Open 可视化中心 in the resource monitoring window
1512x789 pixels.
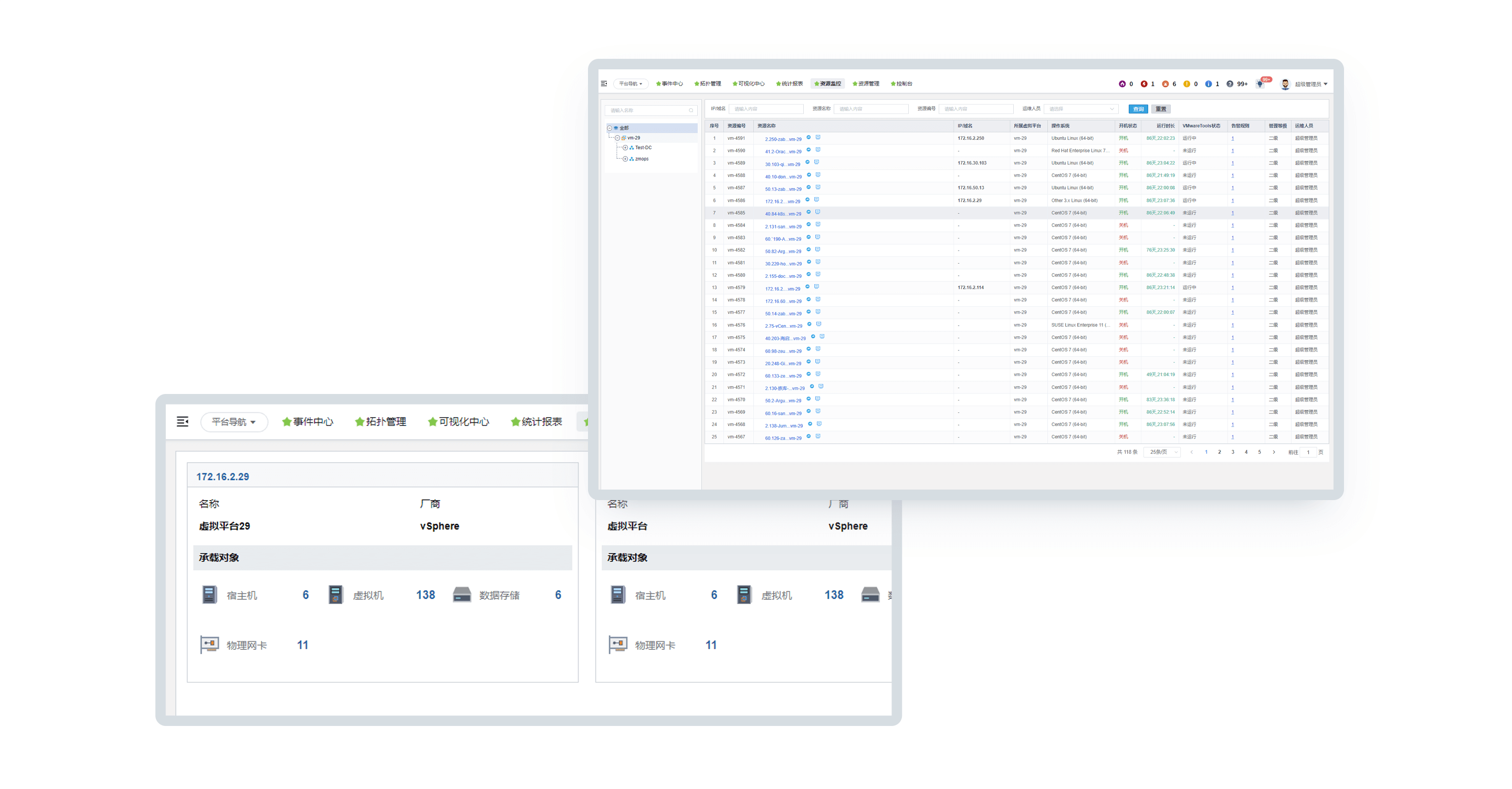(x=748, y=84)
